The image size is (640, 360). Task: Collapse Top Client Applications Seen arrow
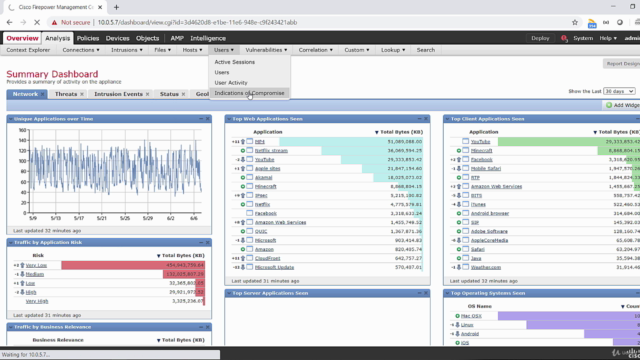click(x=447, y=119)
